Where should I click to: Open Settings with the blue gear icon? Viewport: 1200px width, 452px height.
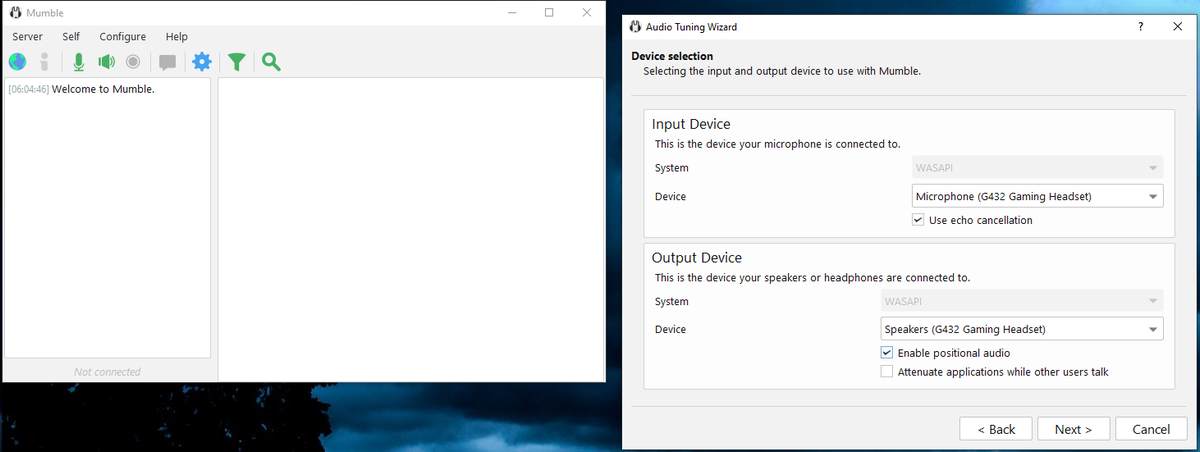202,62
